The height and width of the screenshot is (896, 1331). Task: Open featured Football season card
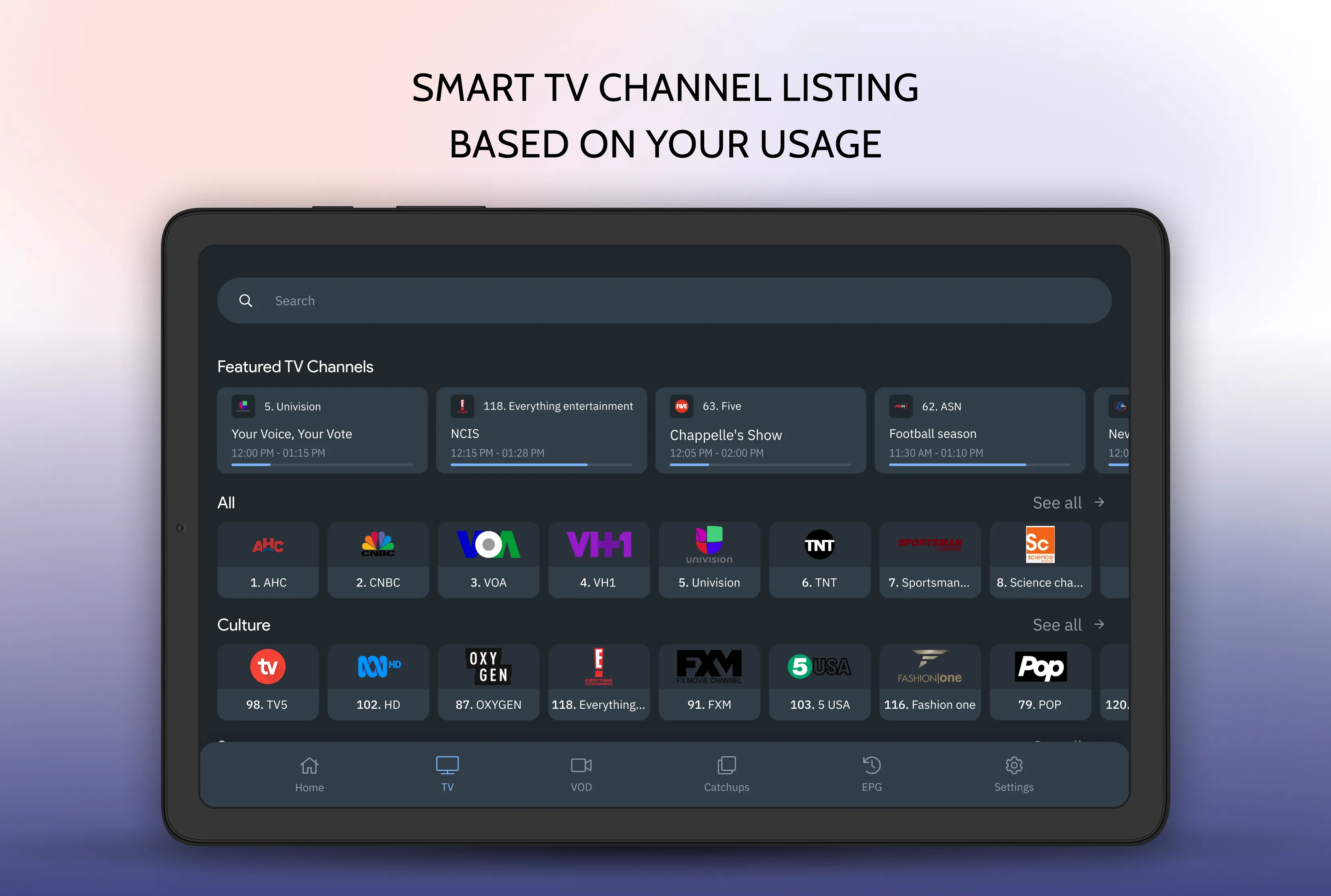pos(980,430)
